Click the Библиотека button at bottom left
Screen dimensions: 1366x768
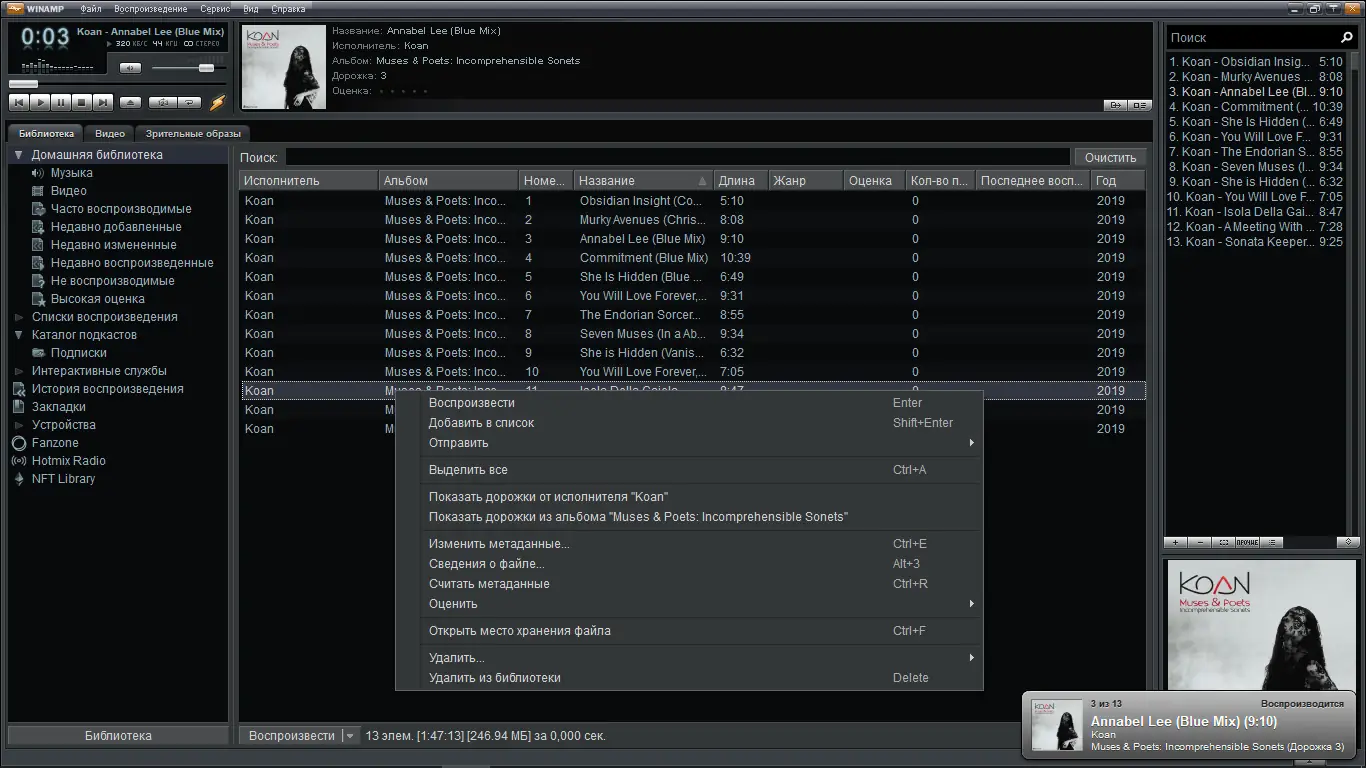click(x=118, y=736)
